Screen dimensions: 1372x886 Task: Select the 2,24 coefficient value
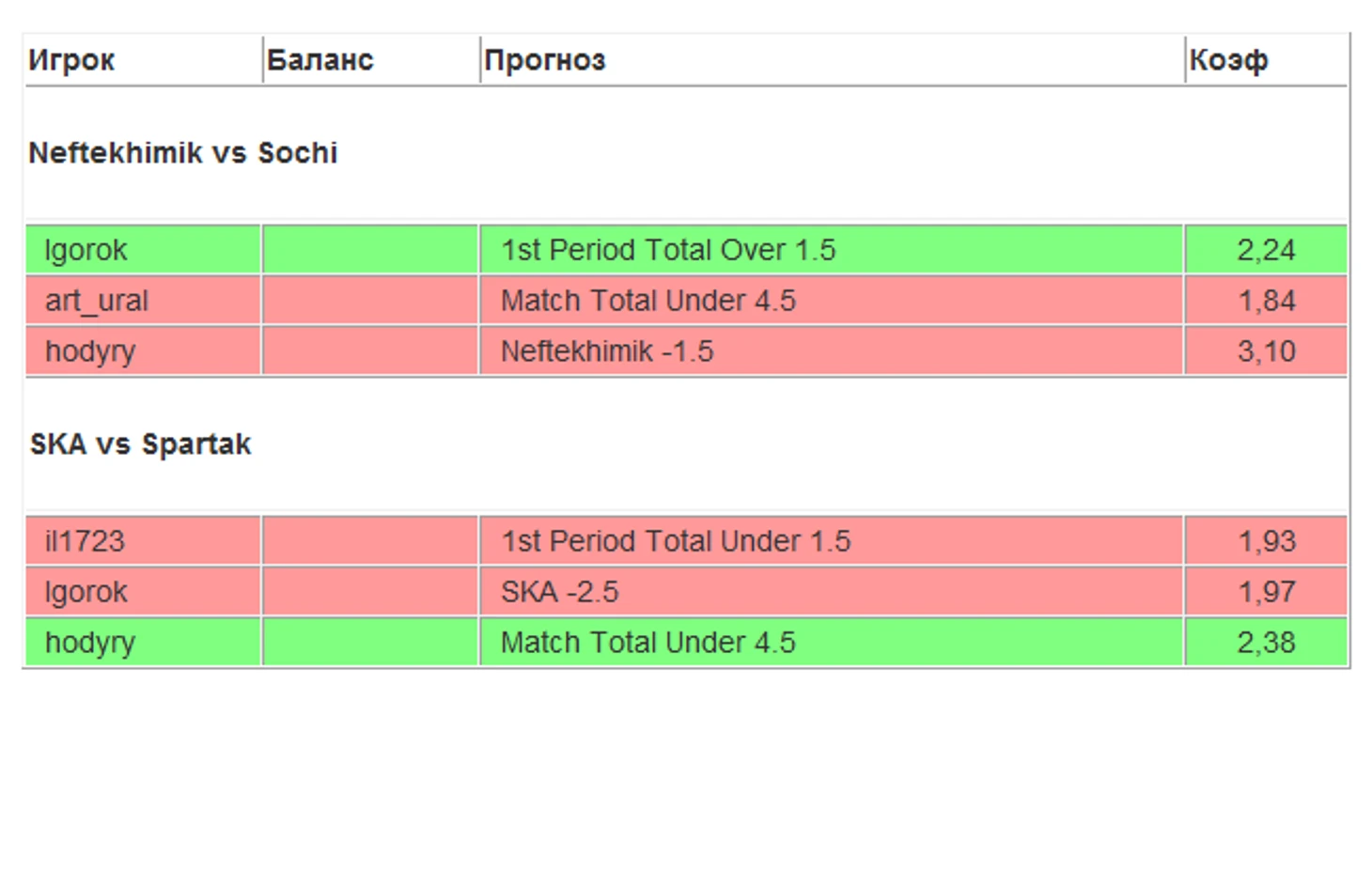tap(1266, 250)
